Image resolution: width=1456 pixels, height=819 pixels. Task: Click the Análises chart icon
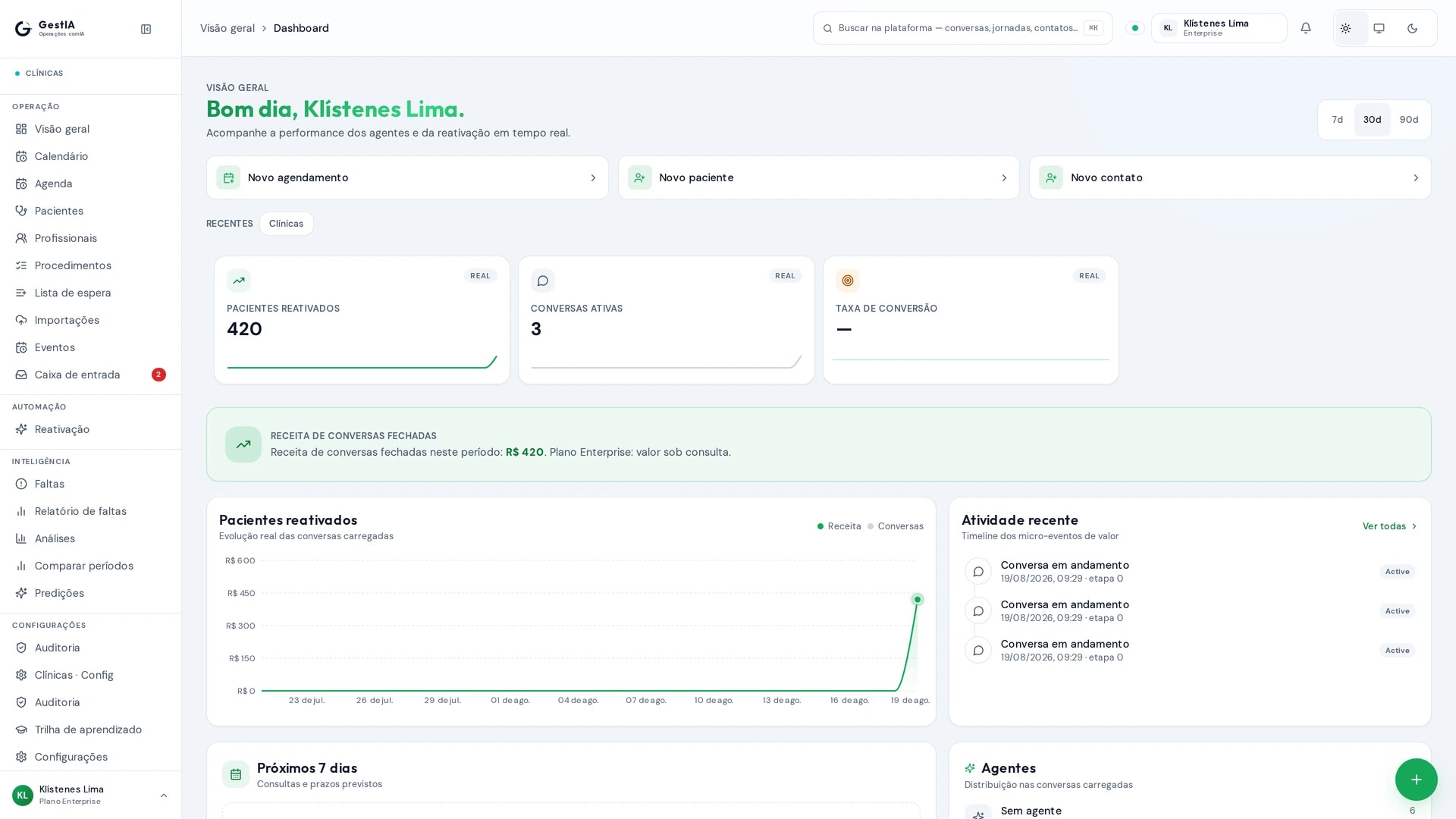tap(21, 538)
